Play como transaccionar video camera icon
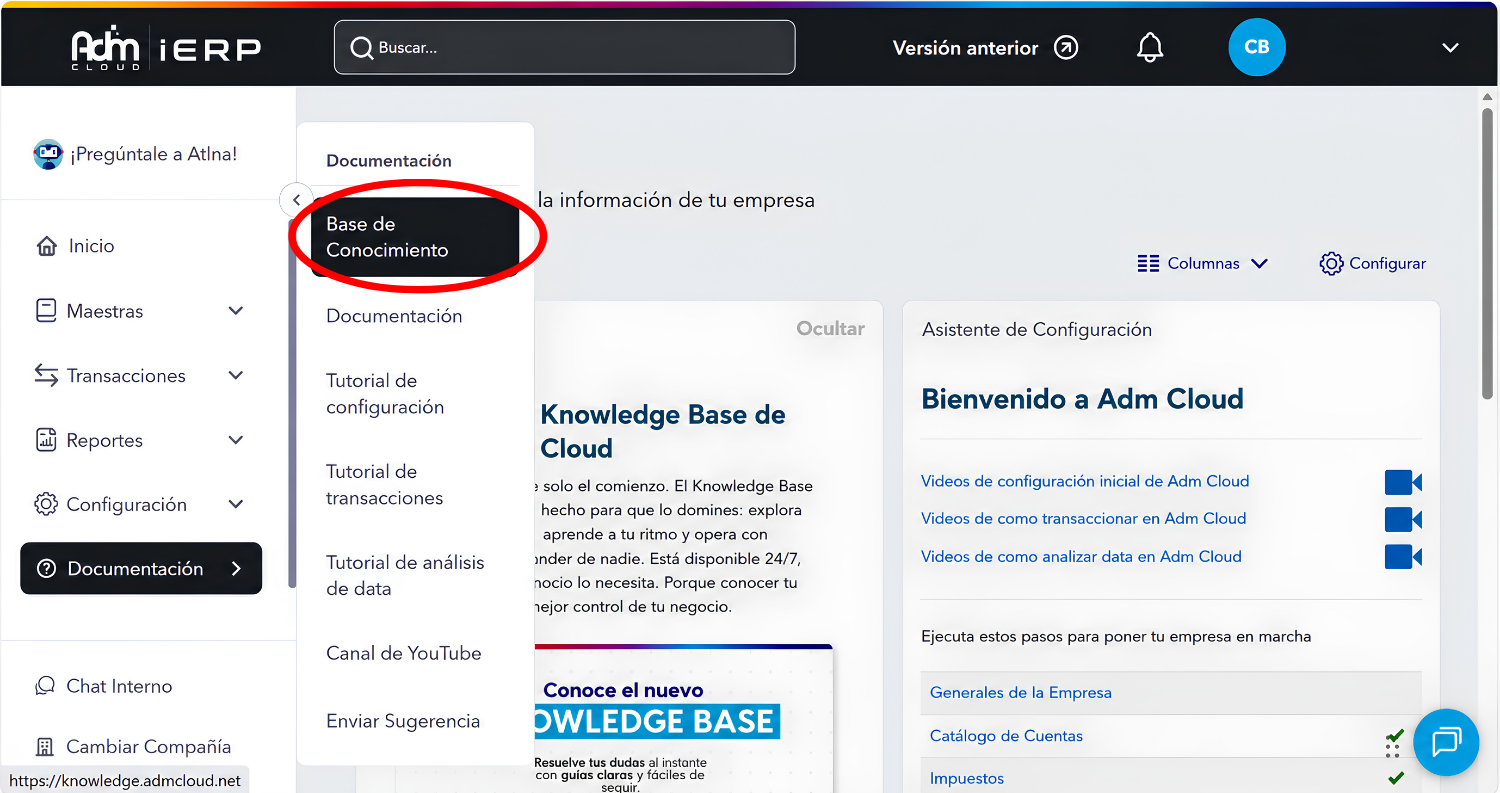Image resolution: width=1500 pixels, height=793 pixels. point(1403,519)
